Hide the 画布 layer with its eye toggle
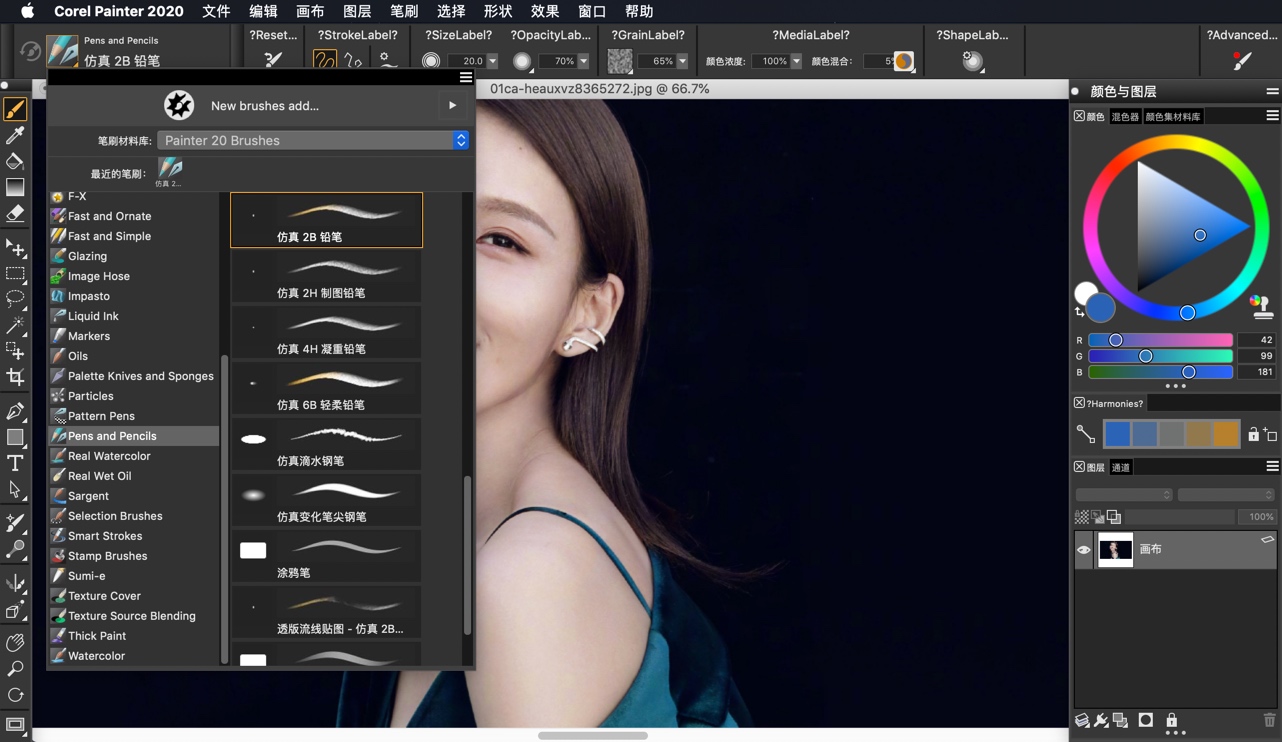The width and height of the screenshot is (1282, 742). click(1083, 549)
